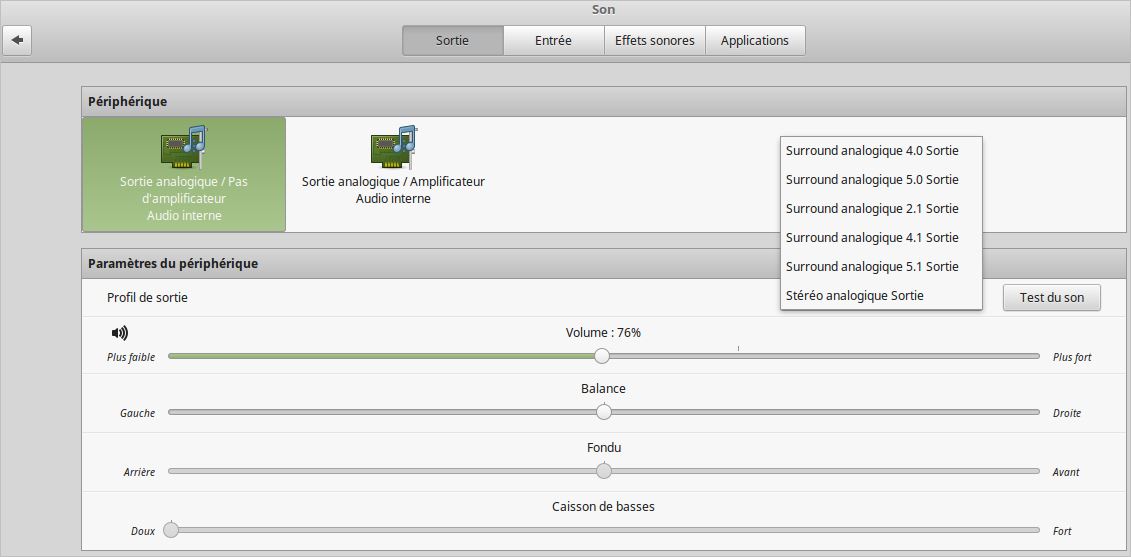This screenshot has width=1131, height=557.
Task: Click the Sortie analogique / Amplificateur label
Action: point(393,181)
